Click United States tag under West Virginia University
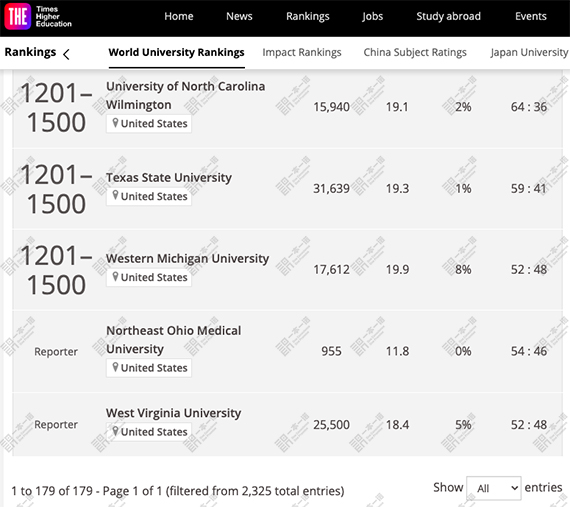Screen dimensions: 570x507 (149, 432)
